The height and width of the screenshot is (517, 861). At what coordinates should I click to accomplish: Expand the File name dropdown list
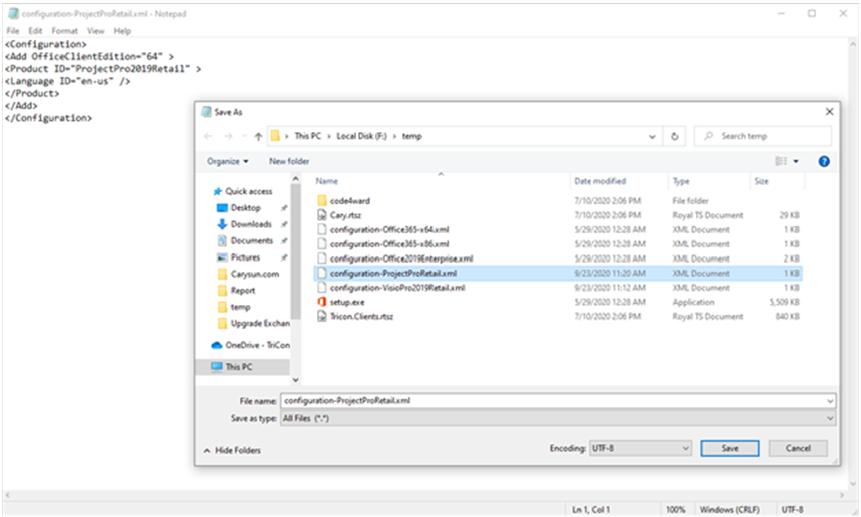[x=830, y=401]
